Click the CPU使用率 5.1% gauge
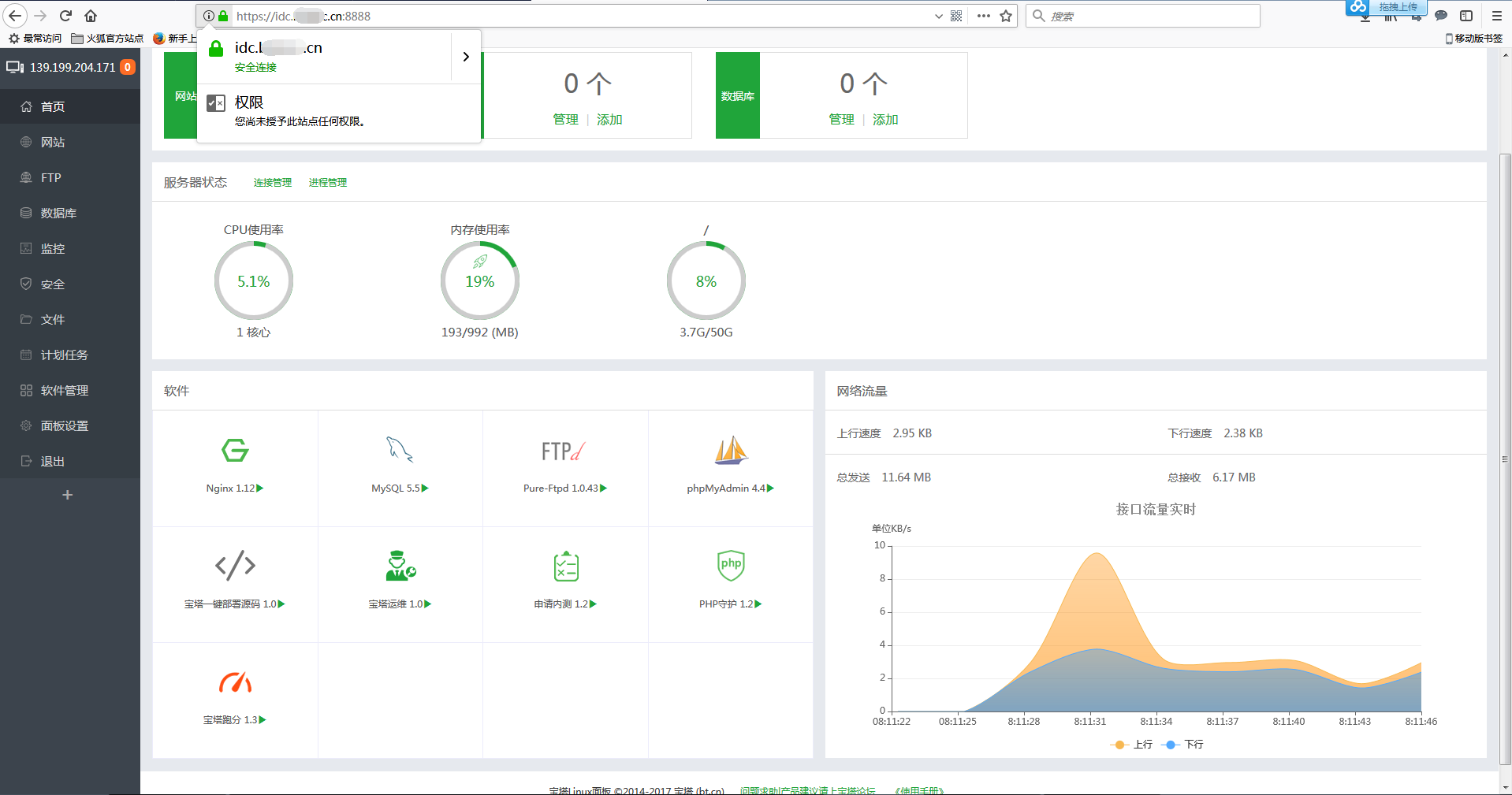This screenshot has height=795, width=1512. (254, 281)
